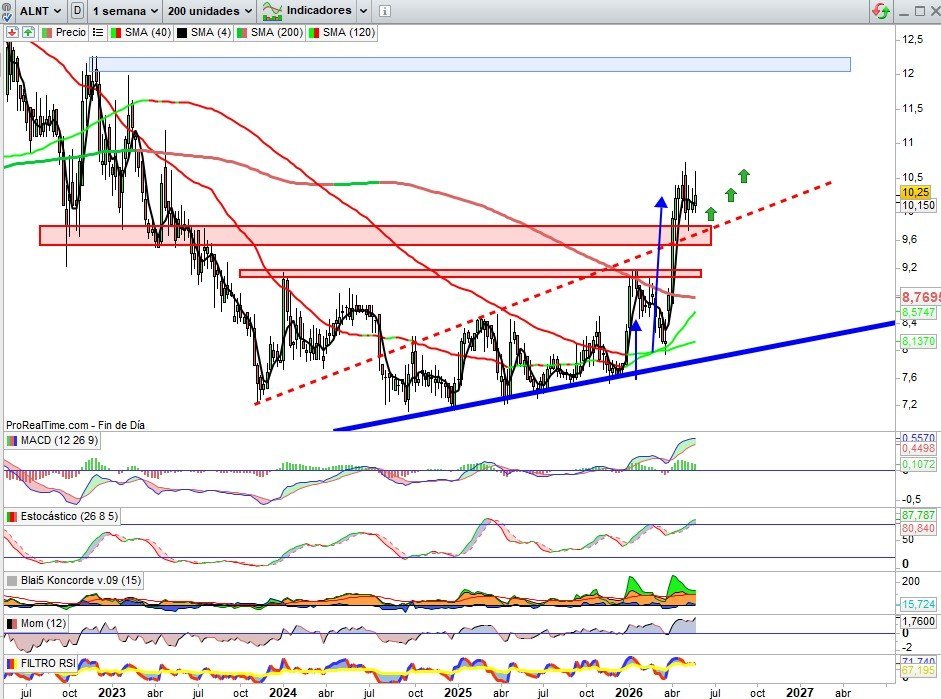This screenshot has width=941, height=699.
Task: Open the Blai5 Koncorde v.09 (15) label
Action: (80, 580)
